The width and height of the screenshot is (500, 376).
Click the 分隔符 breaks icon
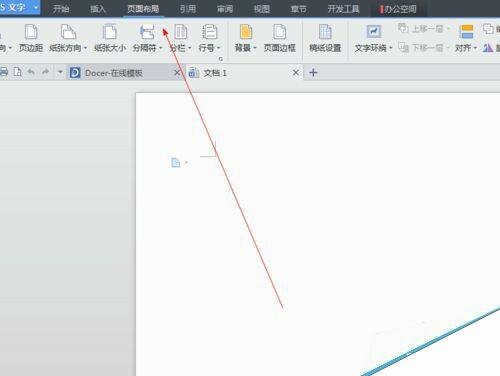pos(147,32)
